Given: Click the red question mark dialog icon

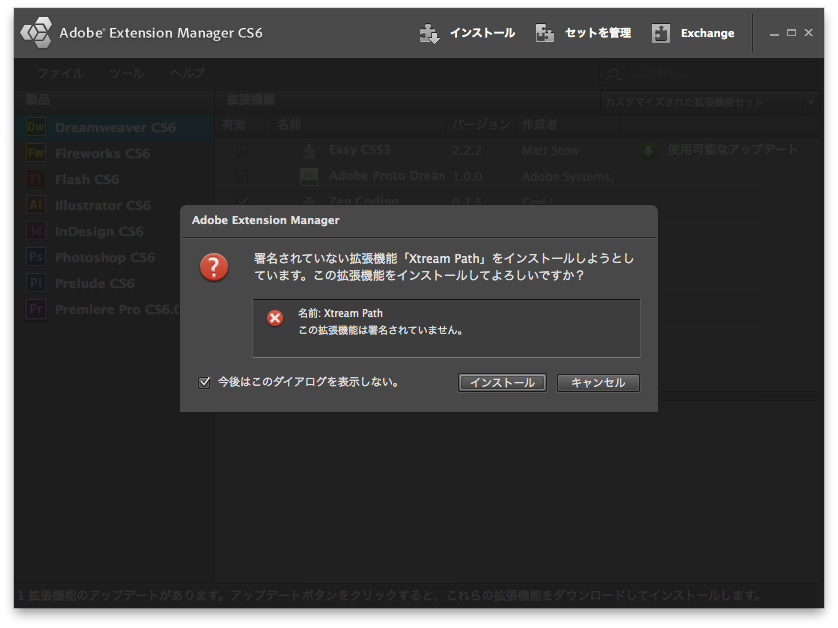Looking at the screenshot, I should [x=214, y=267].
